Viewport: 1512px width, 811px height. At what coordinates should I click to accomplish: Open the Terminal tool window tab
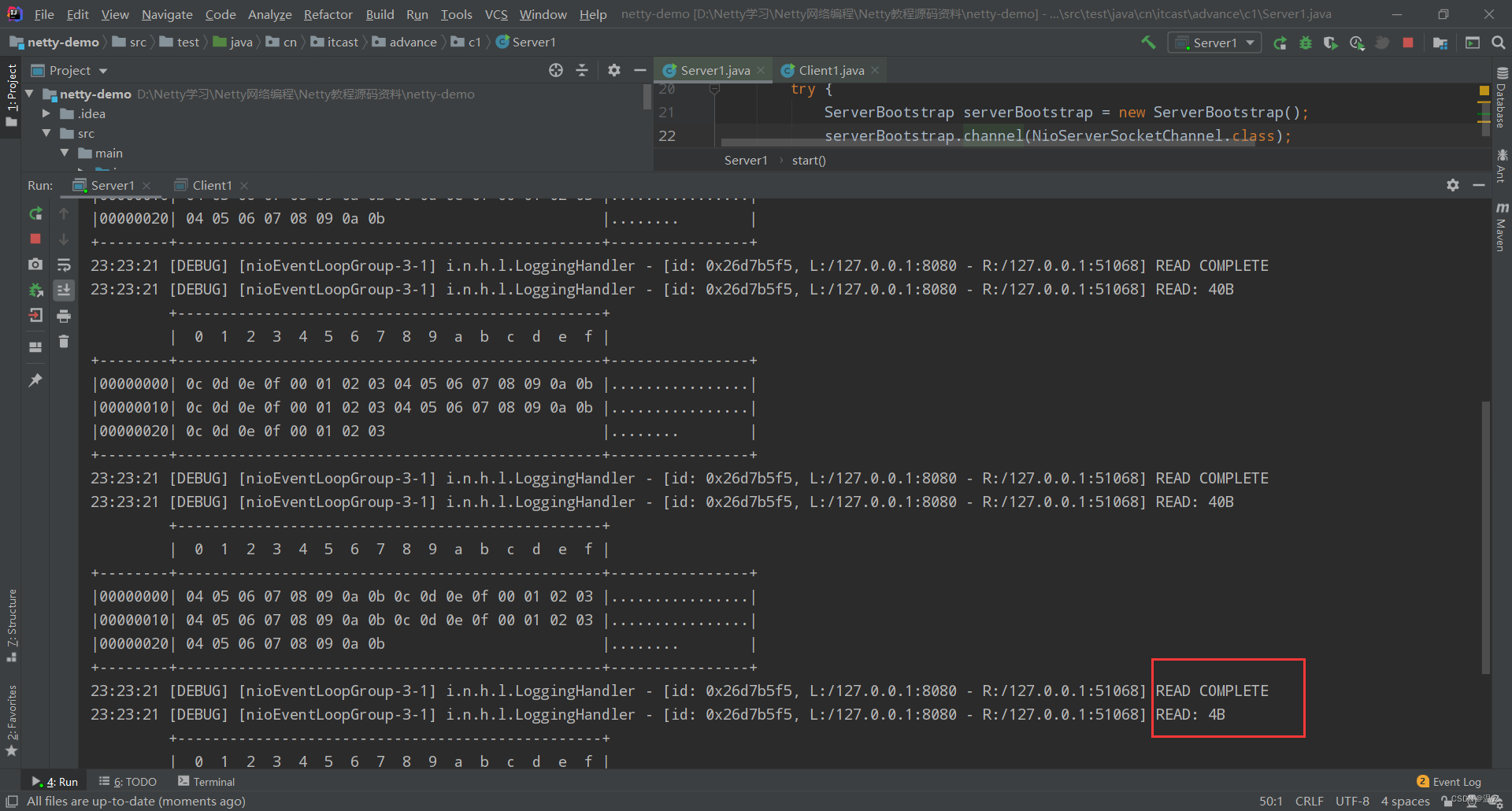[x=206, y=782]
